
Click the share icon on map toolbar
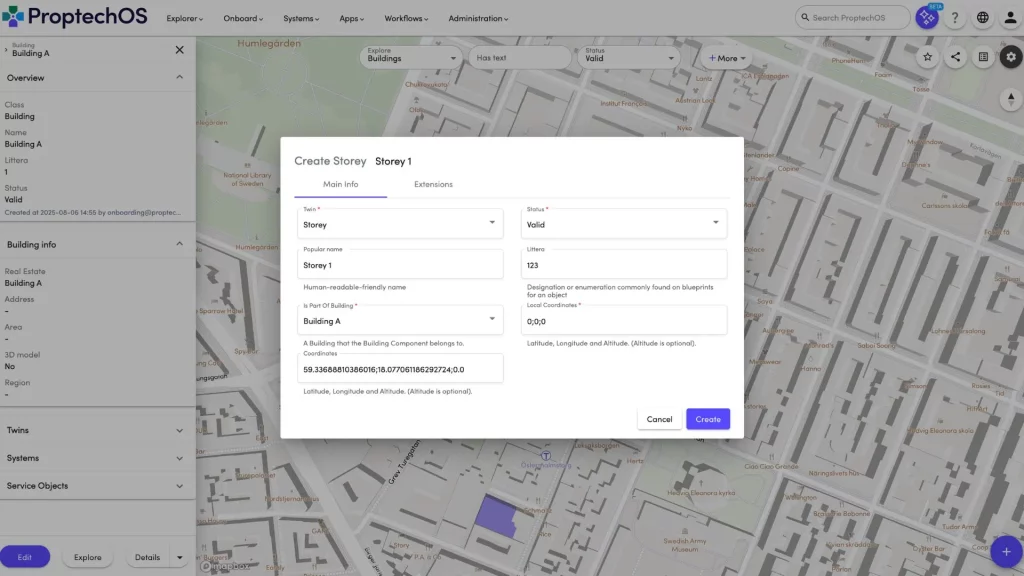(955, 57)
